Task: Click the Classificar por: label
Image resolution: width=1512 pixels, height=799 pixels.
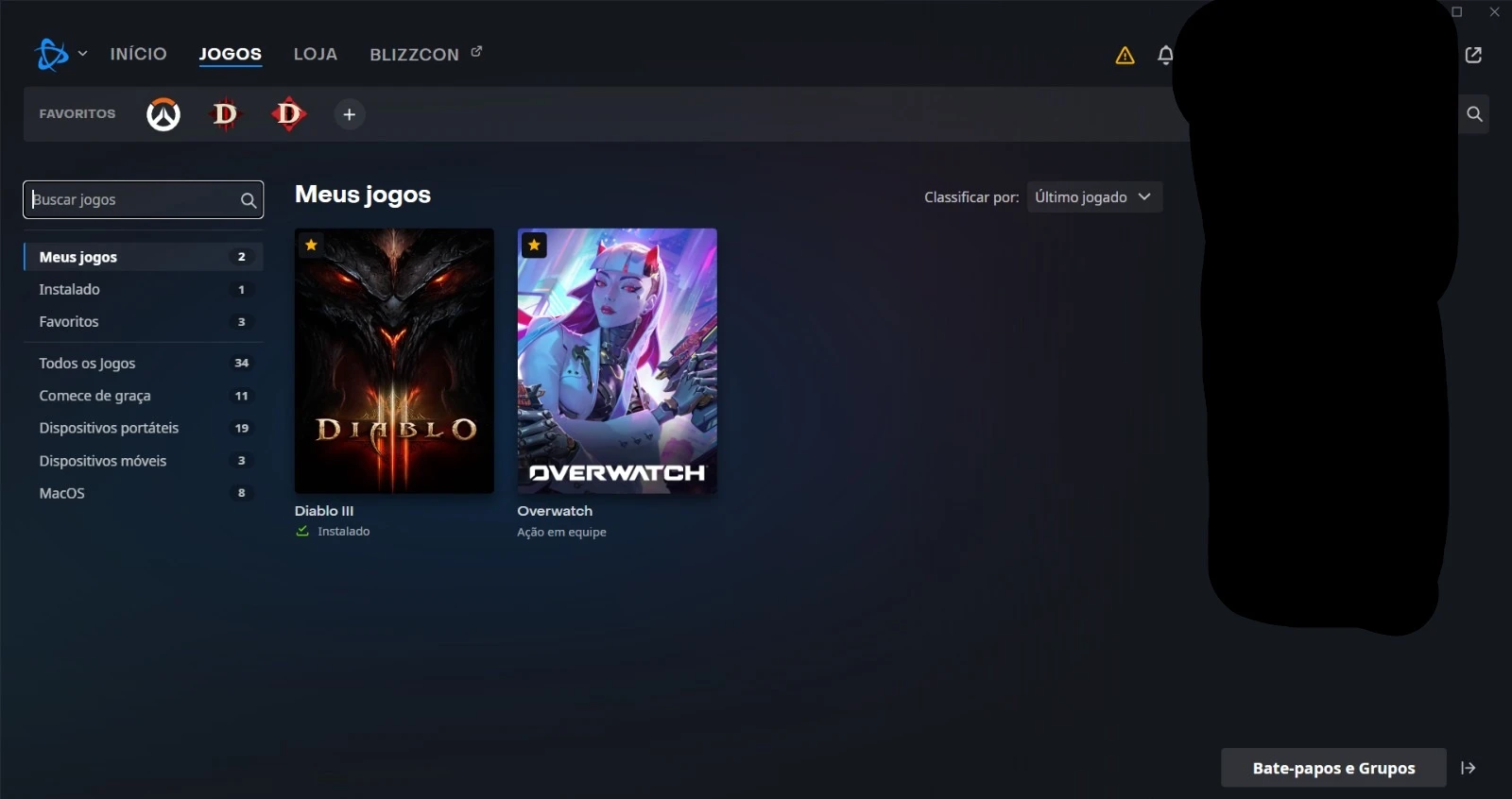Action: tap(971, 197)
